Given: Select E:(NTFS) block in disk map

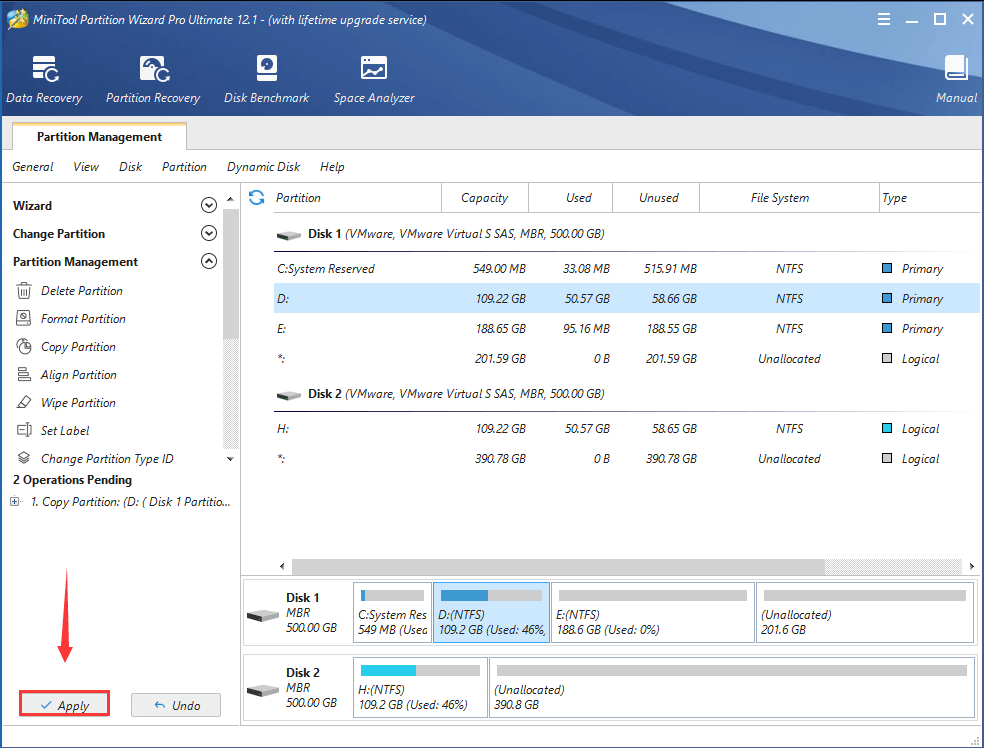Looking at the screenshot, I should pos(653,612).
